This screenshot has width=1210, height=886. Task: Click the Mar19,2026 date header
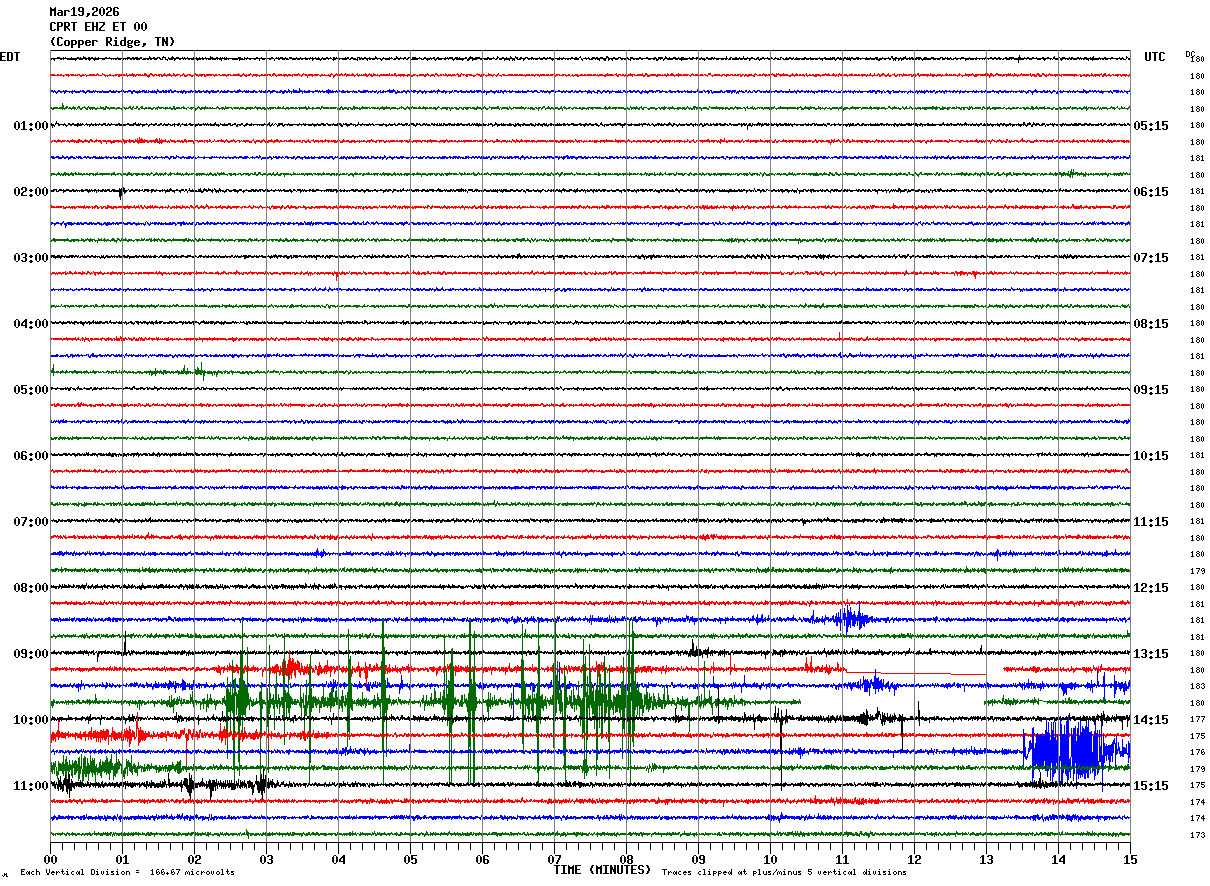pos(84,12)
